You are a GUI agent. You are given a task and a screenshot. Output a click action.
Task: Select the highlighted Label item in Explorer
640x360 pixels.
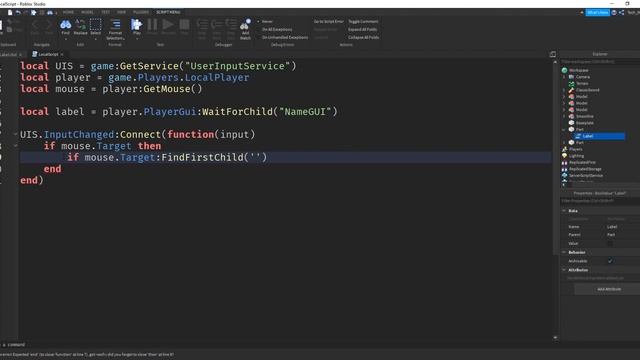coord(599,136)
